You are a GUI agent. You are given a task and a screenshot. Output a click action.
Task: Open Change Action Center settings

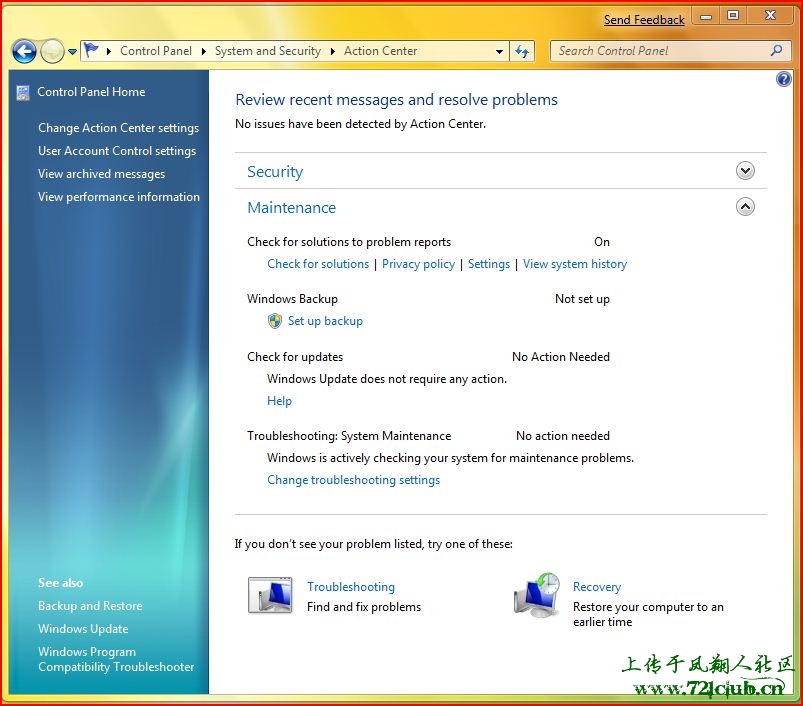coord(118,128)
